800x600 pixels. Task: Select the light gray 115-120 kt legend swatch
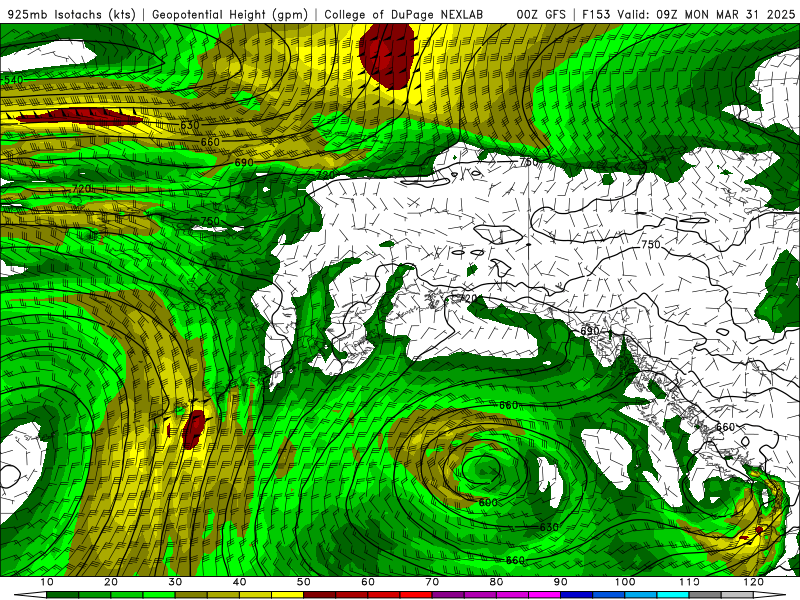737,595
